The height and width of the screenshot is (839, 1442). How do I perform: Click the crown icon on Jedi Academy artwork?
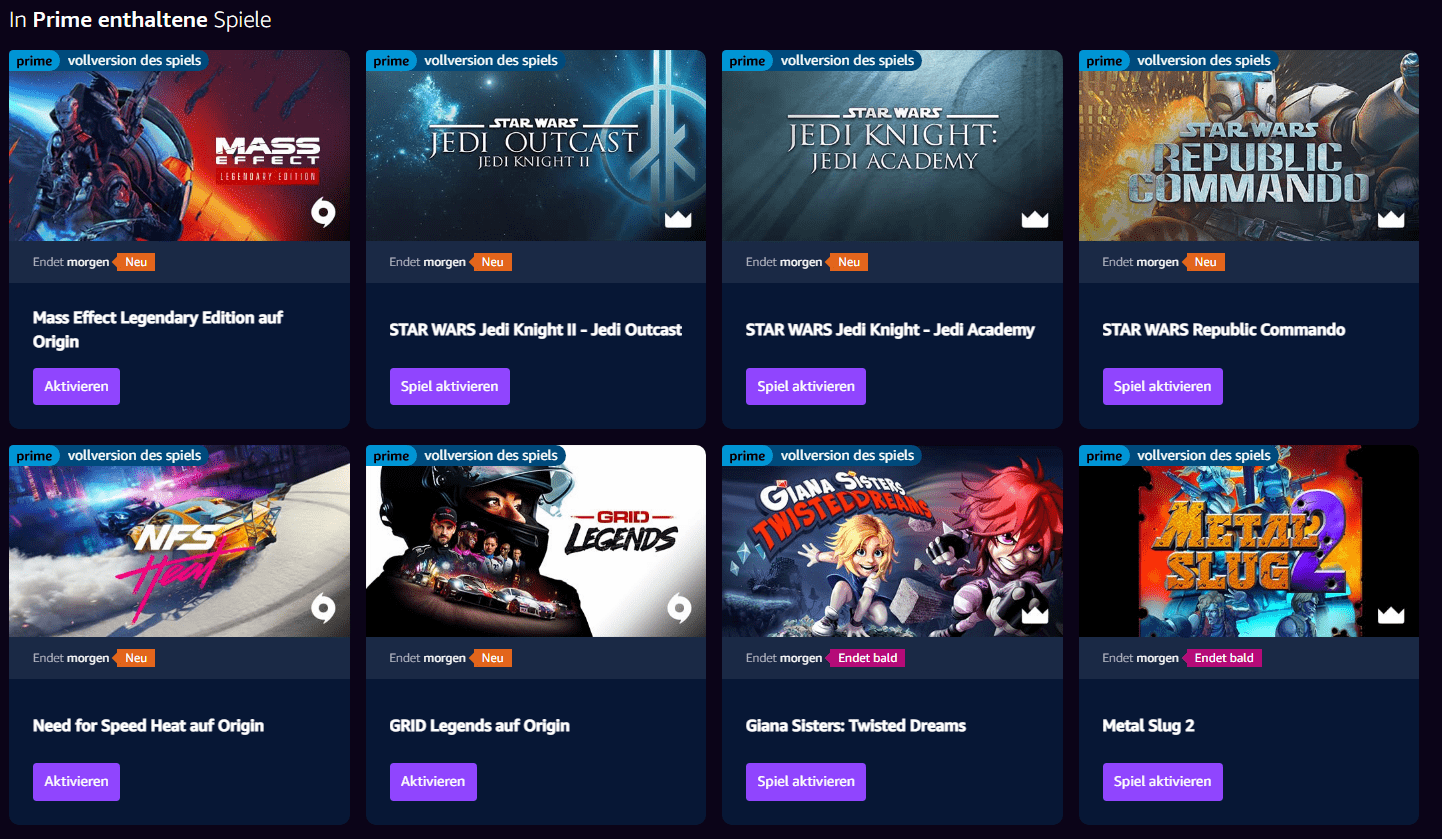pyautogui.click(x=1035, y=219)
